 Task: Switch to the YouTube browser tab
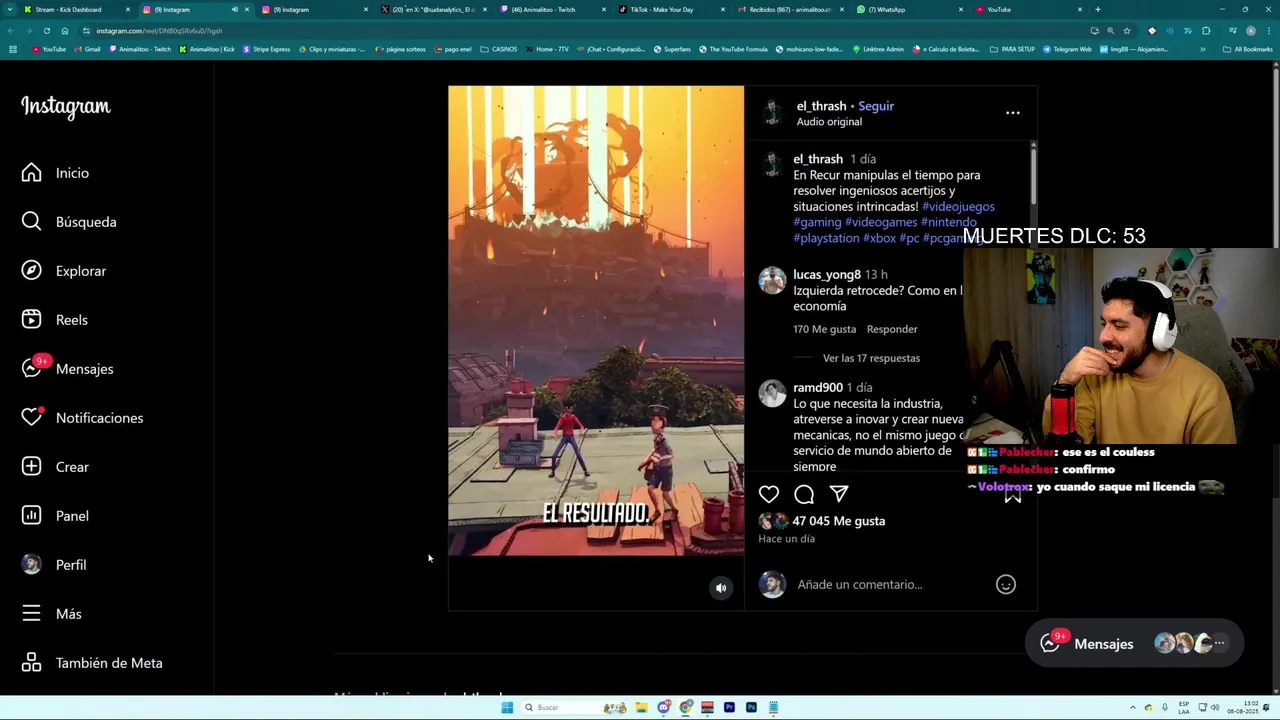pyautogui.click(x=1029, y=9)
